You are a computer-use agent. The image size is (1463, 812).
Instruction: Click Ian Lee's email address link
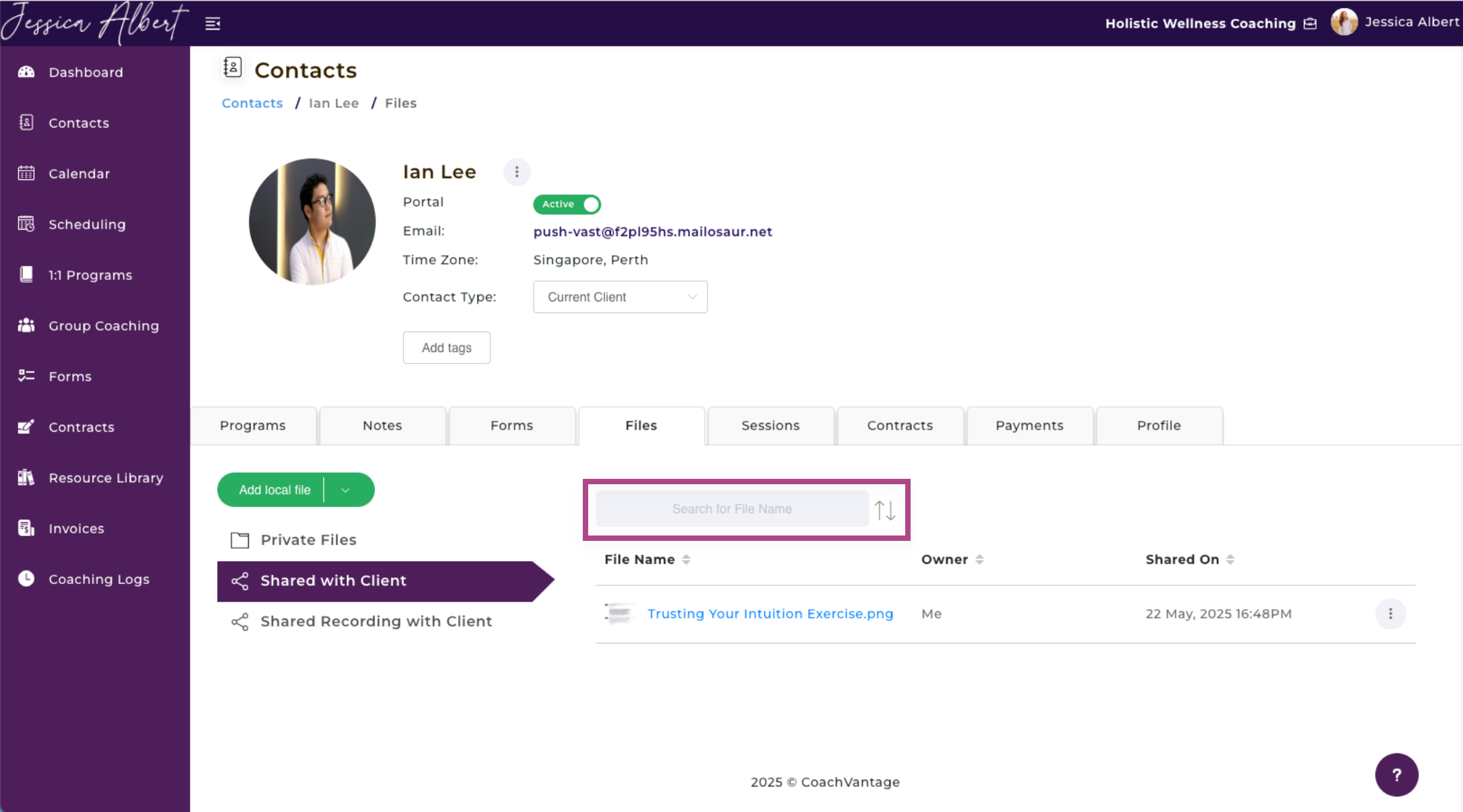[x=652, y=232]
